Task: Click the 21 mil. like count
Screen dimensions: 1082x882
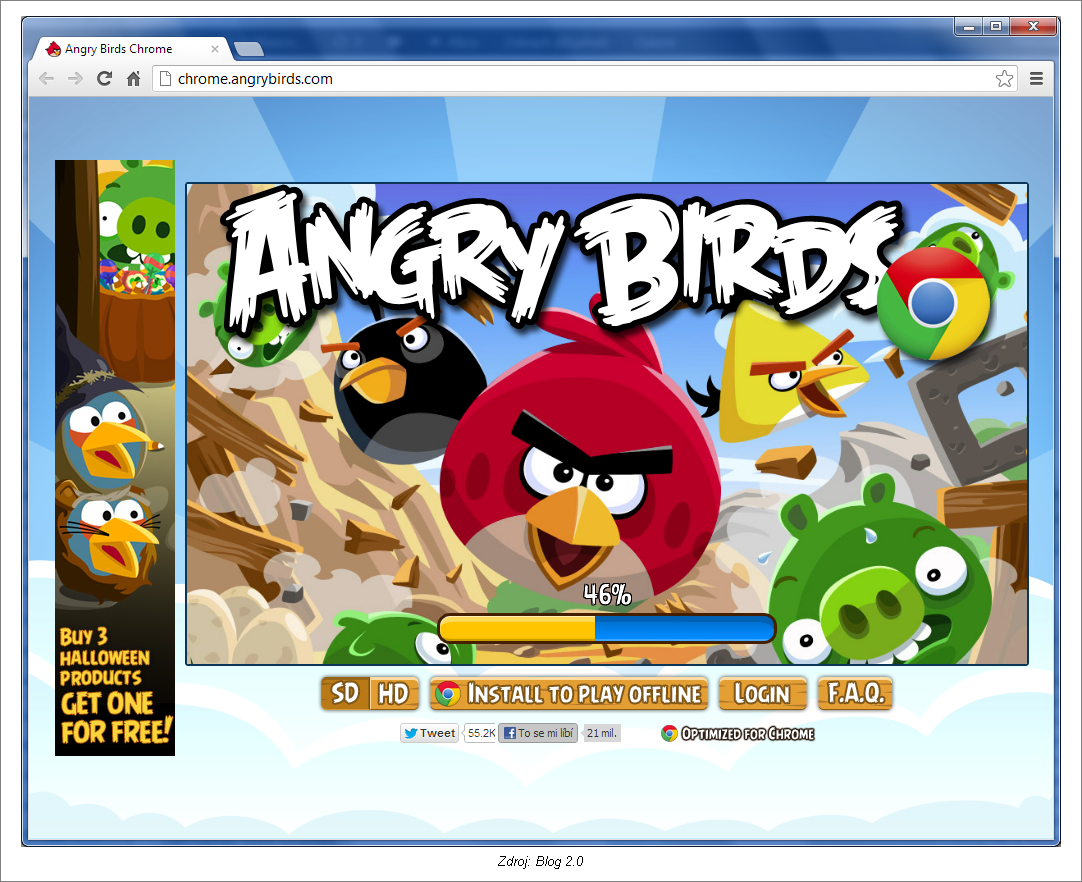Action: [x=602, y=733]
